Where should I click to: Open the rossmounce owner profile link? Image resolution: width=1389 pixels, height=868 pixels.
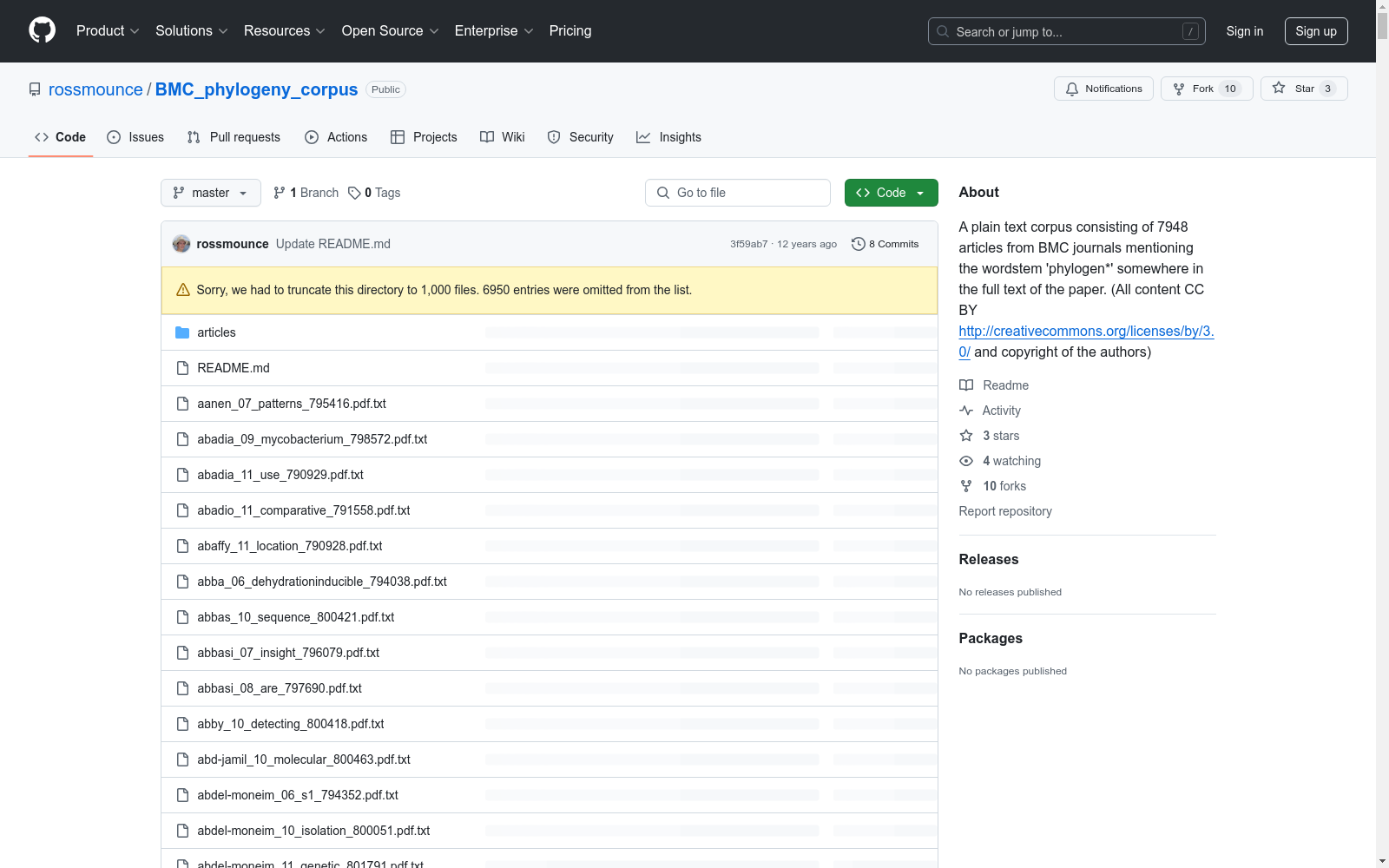(95, 89)
